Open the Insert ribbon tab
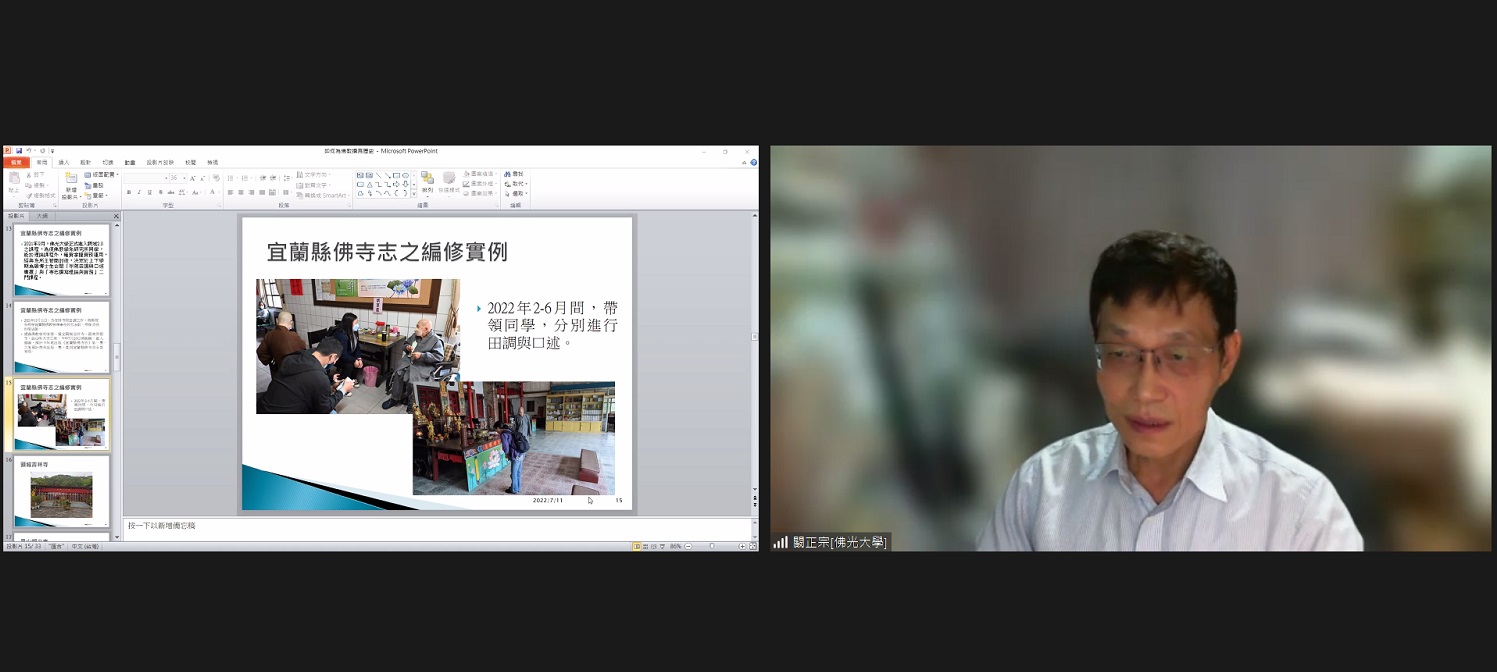Viewport: 1497px width, 672px height. tap(63, 162)
